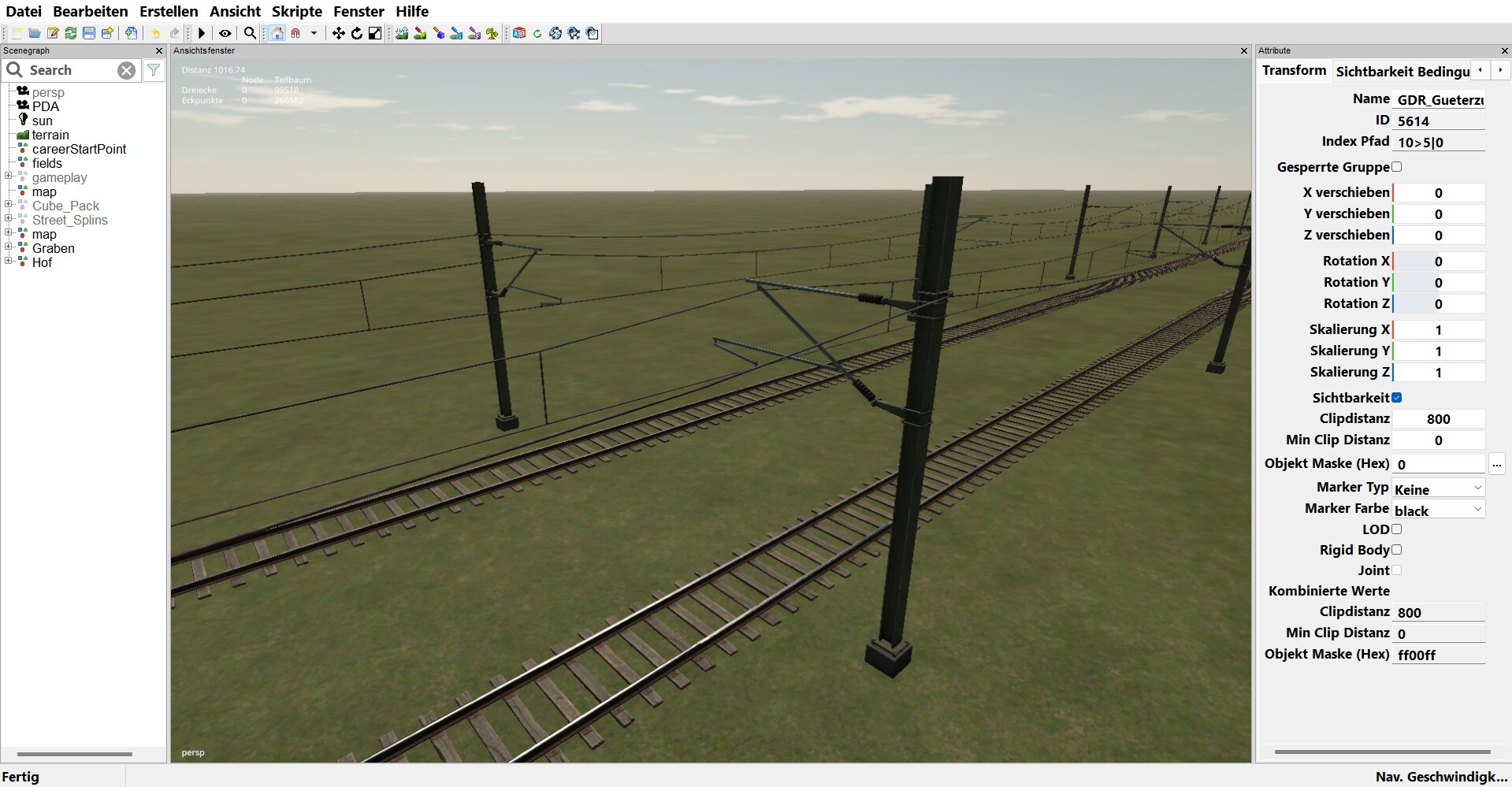
Task: Open the Skripte menu
Action: pos(296,11)
